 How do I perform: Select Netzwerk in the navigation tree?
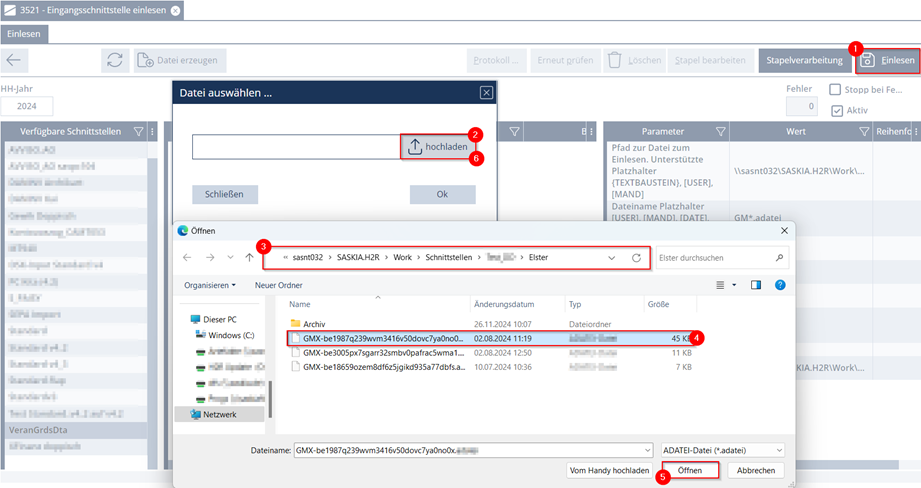(x=219, y=413)
